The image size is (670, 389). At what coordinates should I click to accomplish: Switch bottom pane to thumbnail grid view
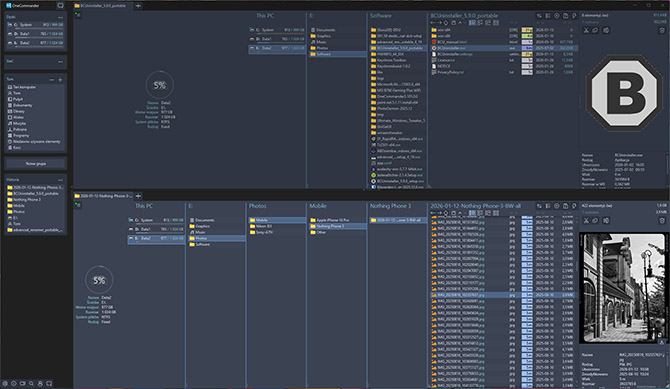click(x=496, y=212)
